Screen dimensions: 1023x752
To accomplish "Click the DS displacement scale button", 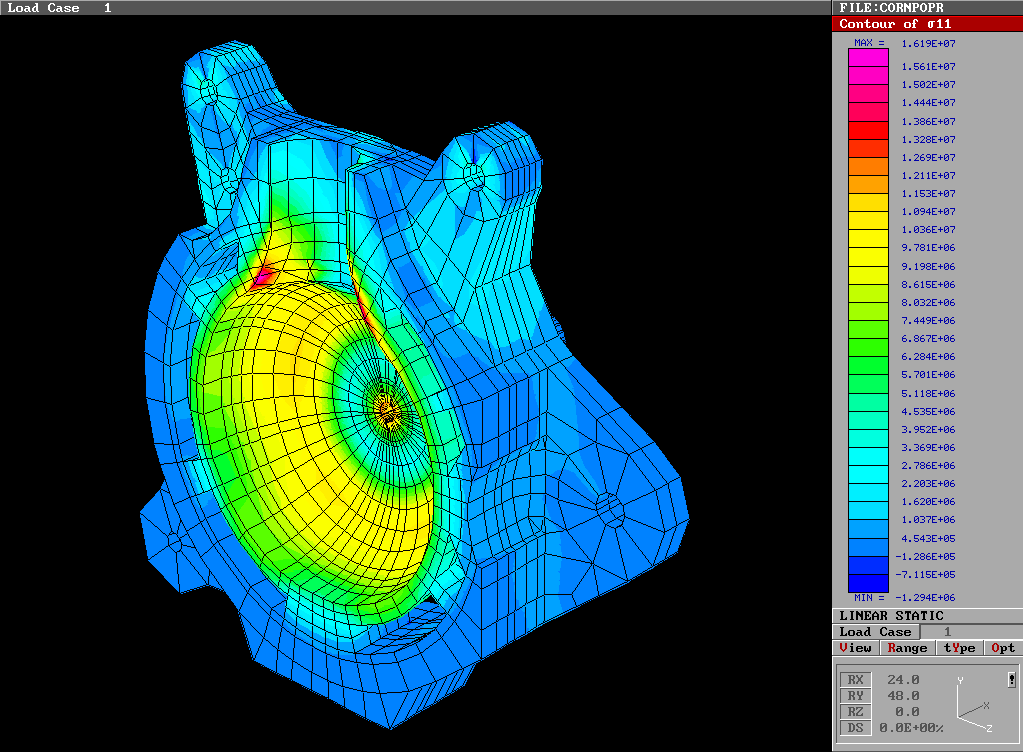I will pos(854,728).
